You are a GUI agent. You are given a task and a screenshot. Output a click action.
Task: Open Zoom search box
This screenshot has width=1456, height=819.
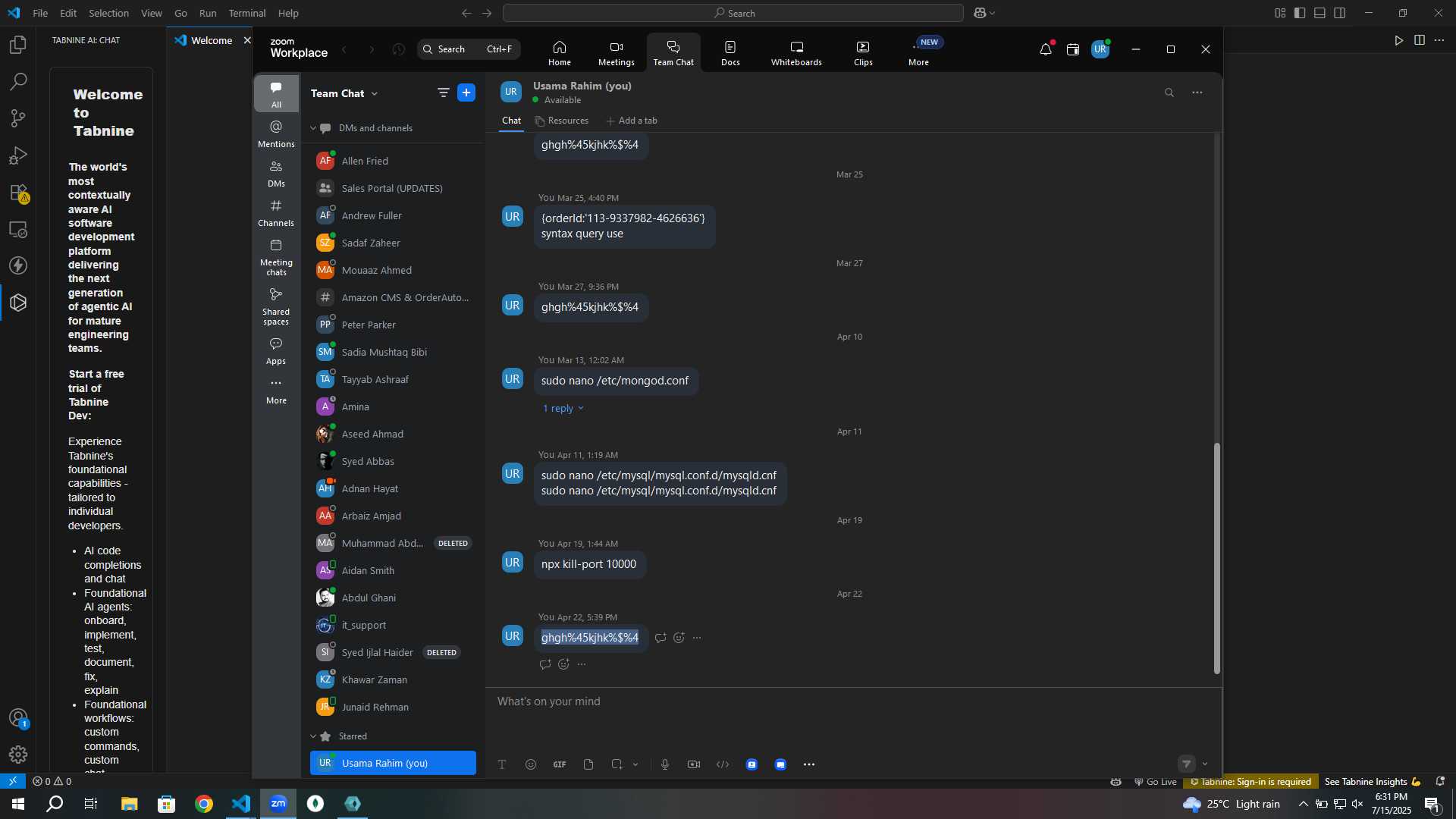(469, 49)
